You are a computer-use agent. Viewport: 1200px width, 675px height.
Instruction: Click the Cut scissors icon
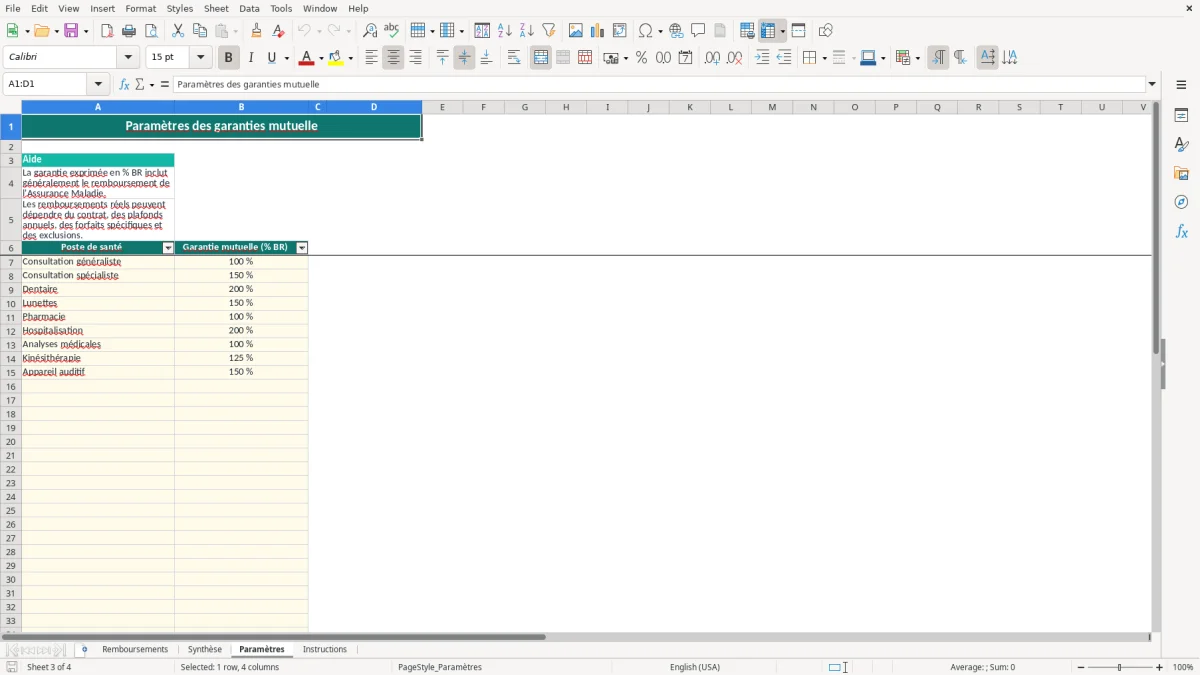point(178,31)
